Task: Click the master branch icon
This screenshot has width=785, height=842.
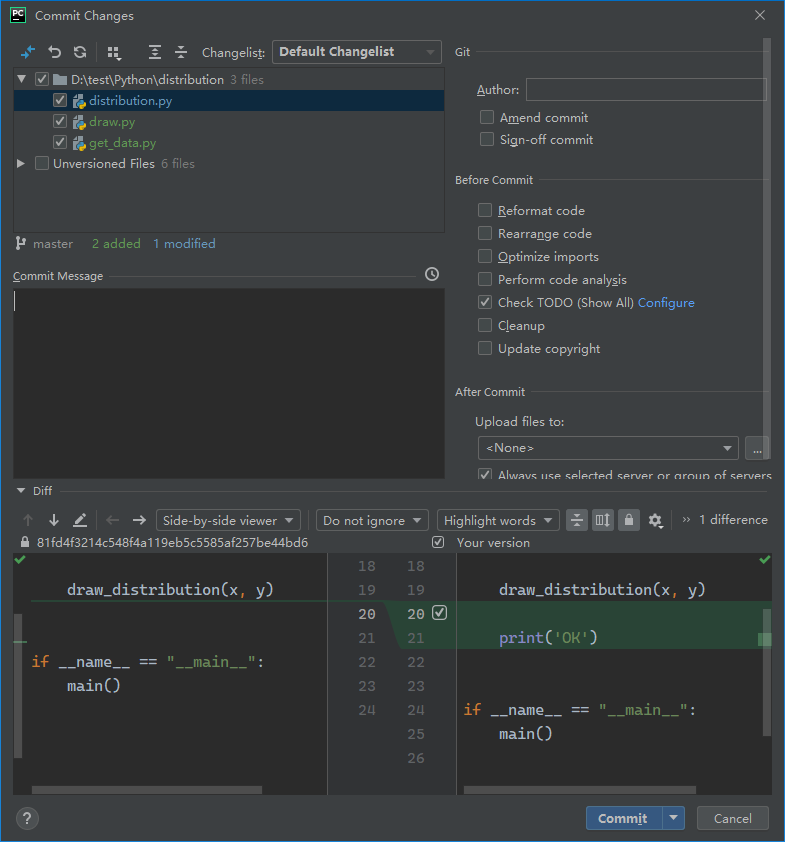Action: coord(20,243)
